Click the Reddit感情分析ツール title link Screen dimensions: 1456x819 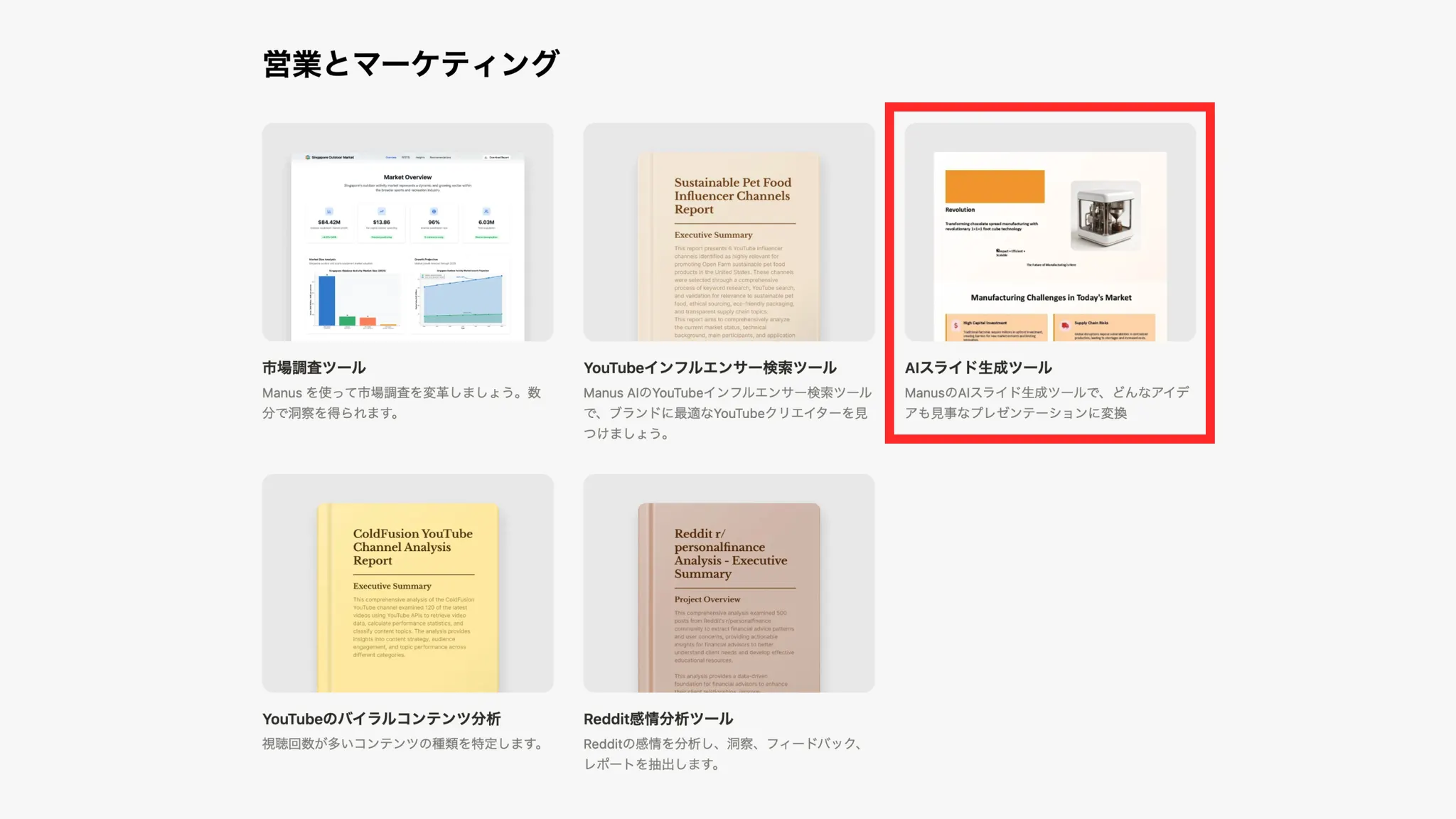pos(658,719)
